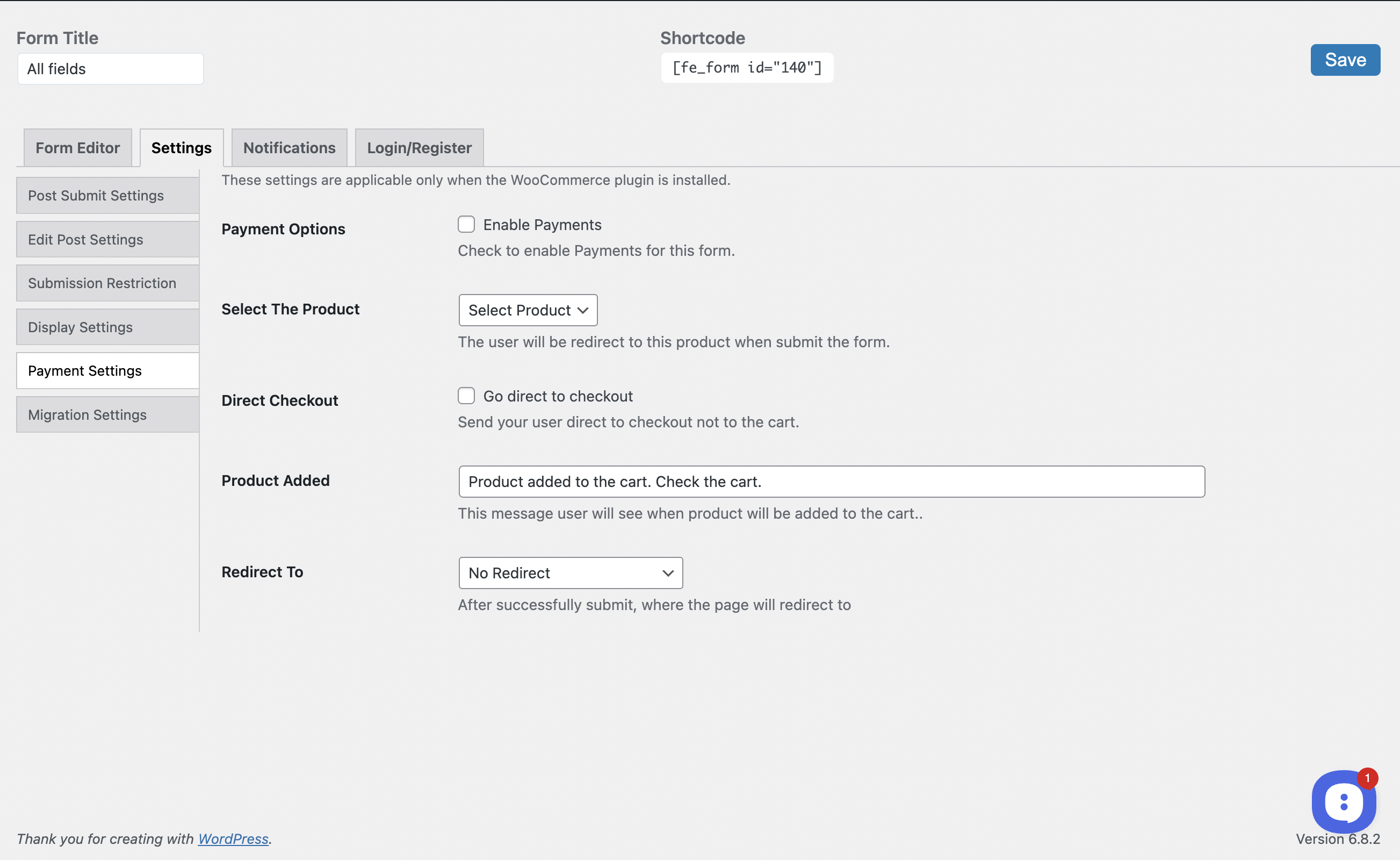Image resolution: width=1400 pixels, height=860 pixels.
Task: Toggle Go direct to checkout checkbox
Action: click(466, 396)
